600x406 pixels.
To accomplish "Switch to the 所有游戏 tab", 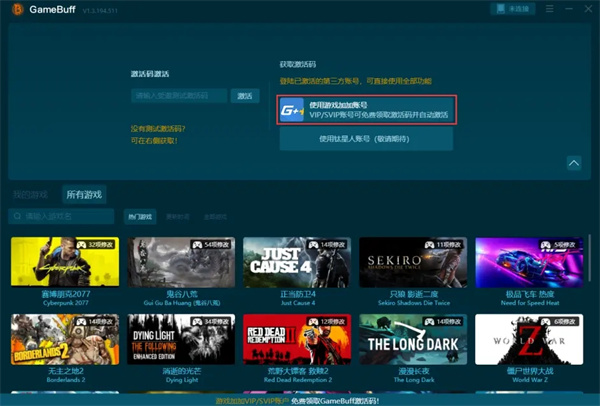I will click(x=84, y=193).
